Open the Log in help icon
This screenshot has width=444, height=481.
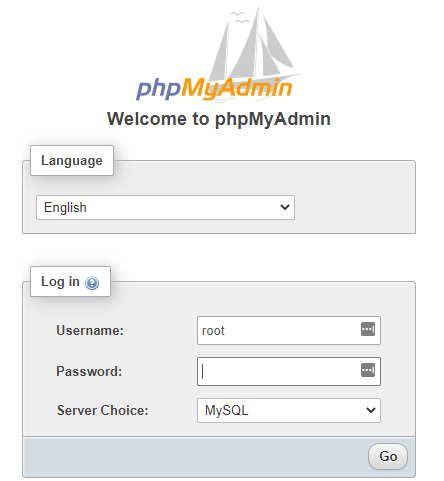coord(92,283)
